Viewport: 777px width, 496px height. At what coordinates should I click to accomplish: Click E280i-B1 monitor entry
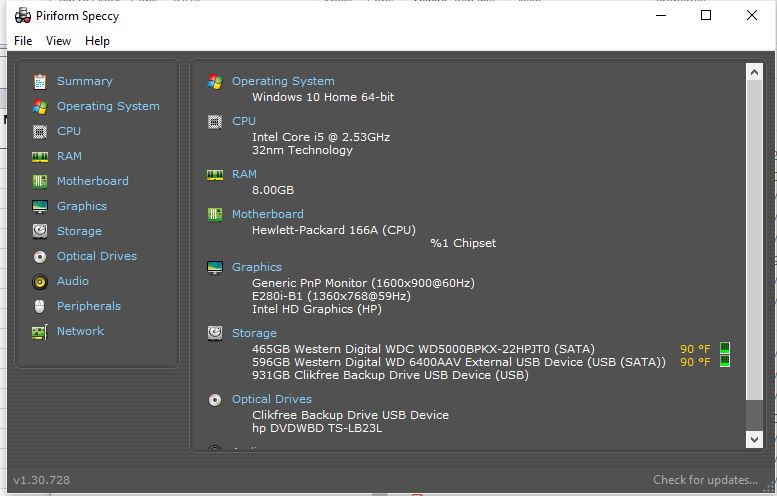(x=332, y=296)
